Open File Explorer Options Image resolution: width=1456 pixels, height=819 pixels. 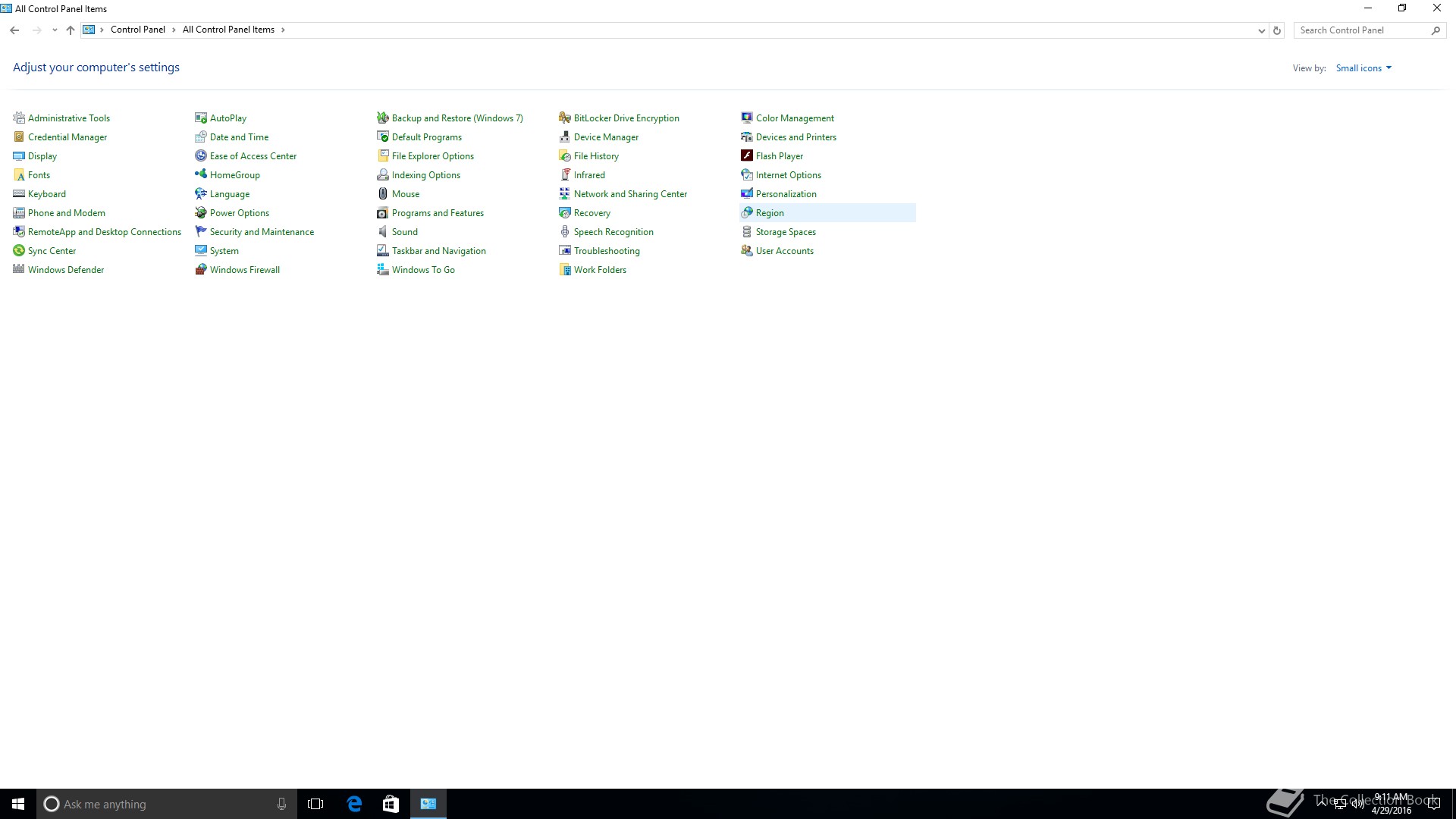tap(433, 156)
